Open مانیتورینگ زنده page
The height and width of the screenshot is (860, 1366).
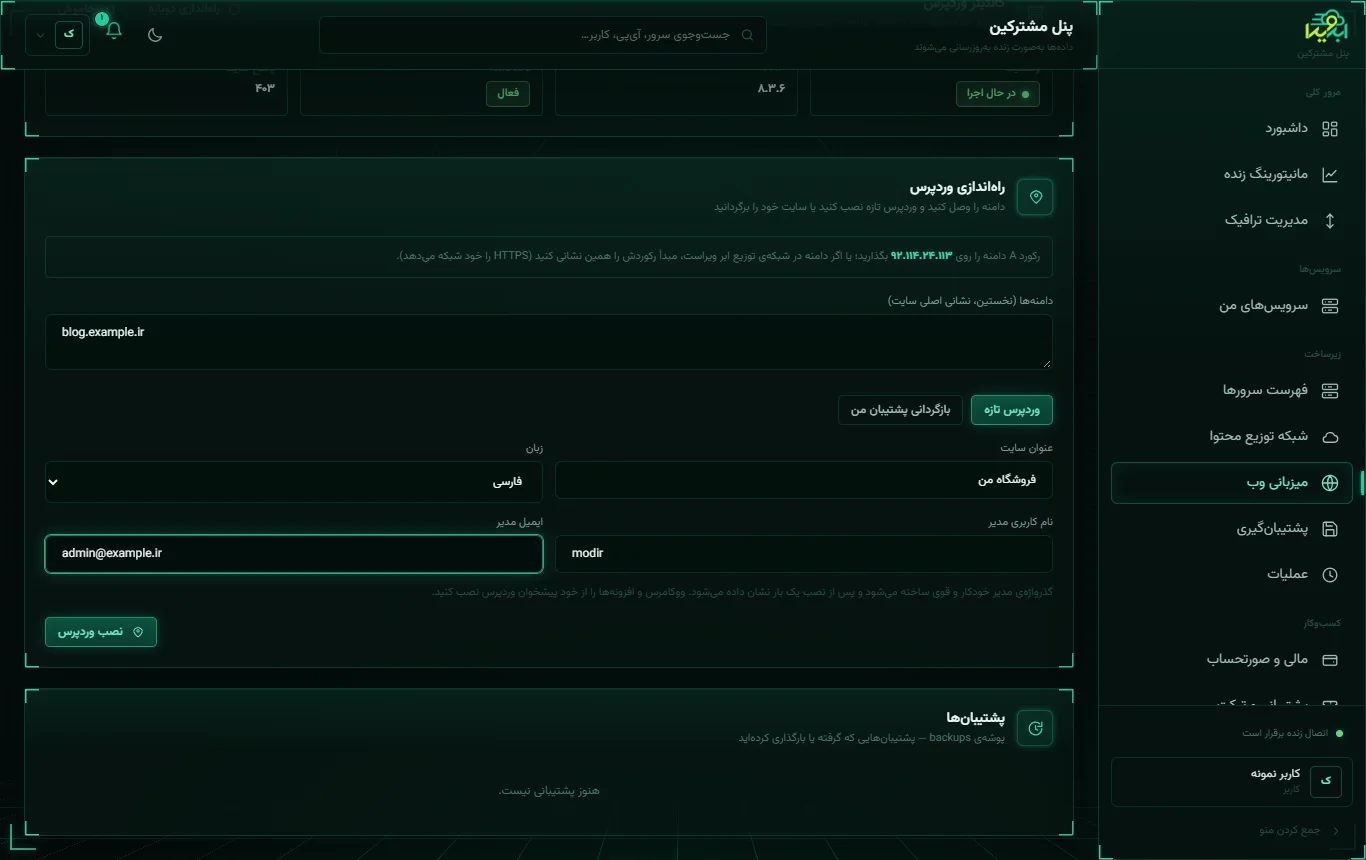(1232, 174)
